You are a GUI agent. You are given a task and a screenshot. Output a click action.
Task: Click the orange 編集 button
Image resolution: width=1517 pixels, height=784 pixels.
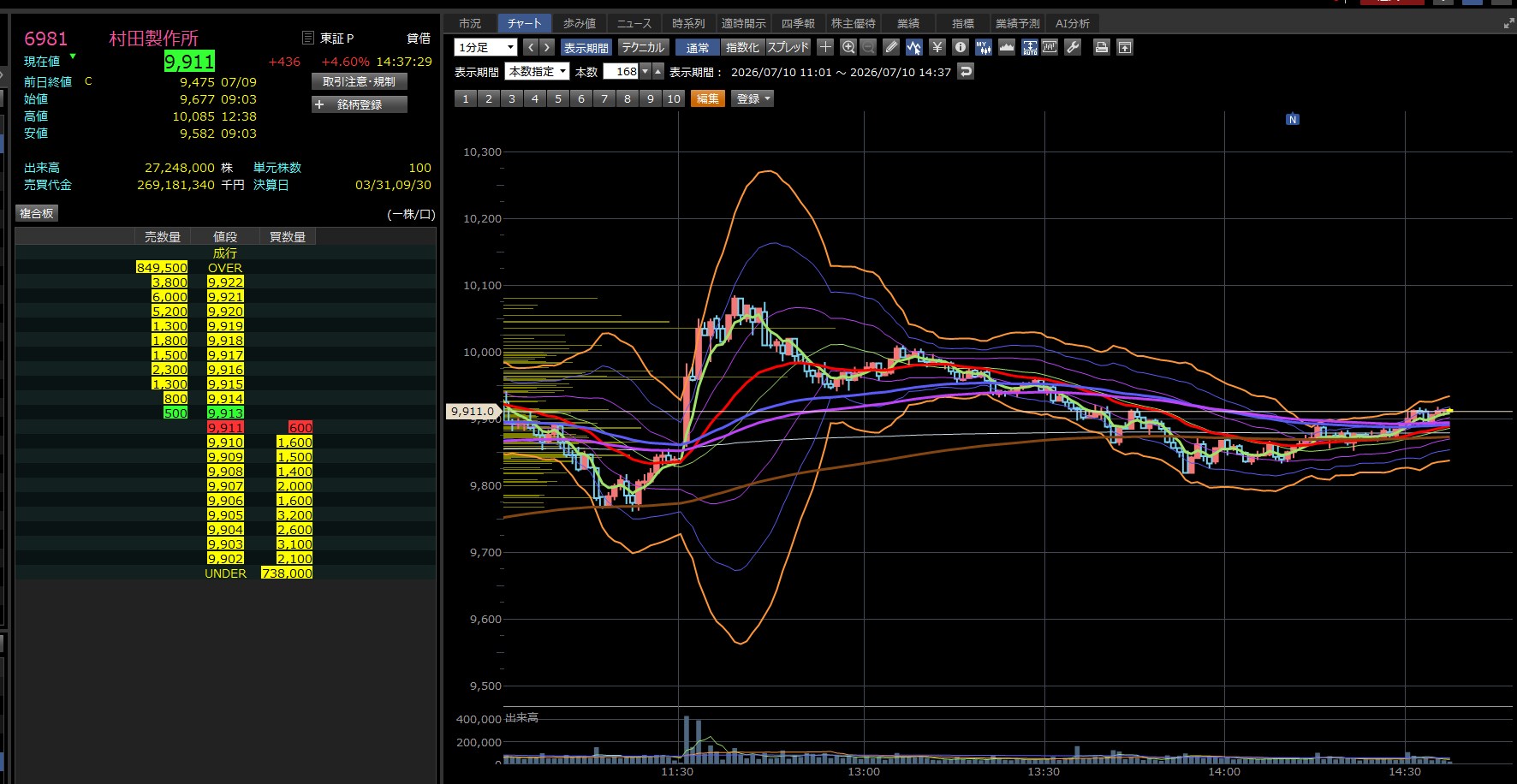coord(708,98)
